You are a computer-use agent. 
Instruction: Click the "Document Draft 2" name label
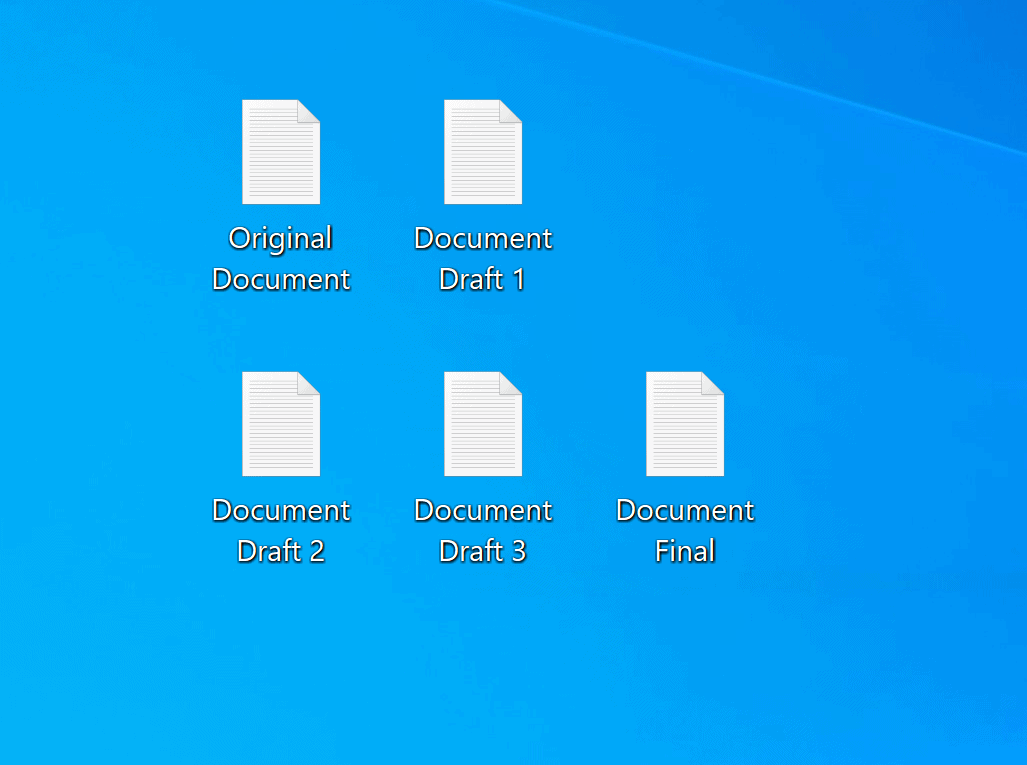(281, 531)
